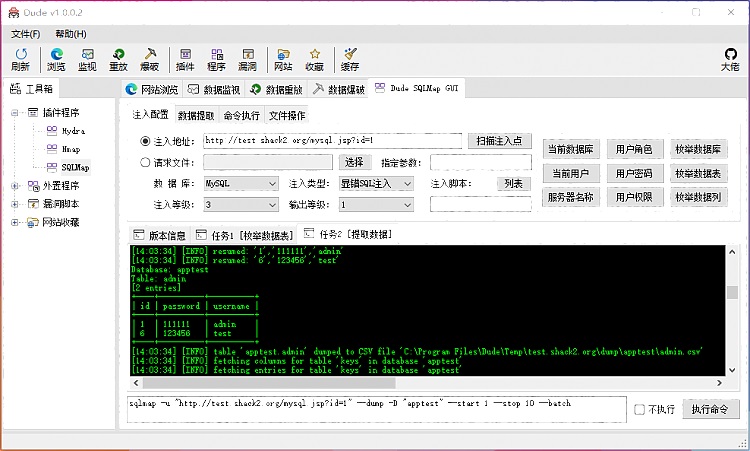This screenshot has height=451, width=750.
Task: Click the 当前数据库 button
Action: tap(571, 149)
